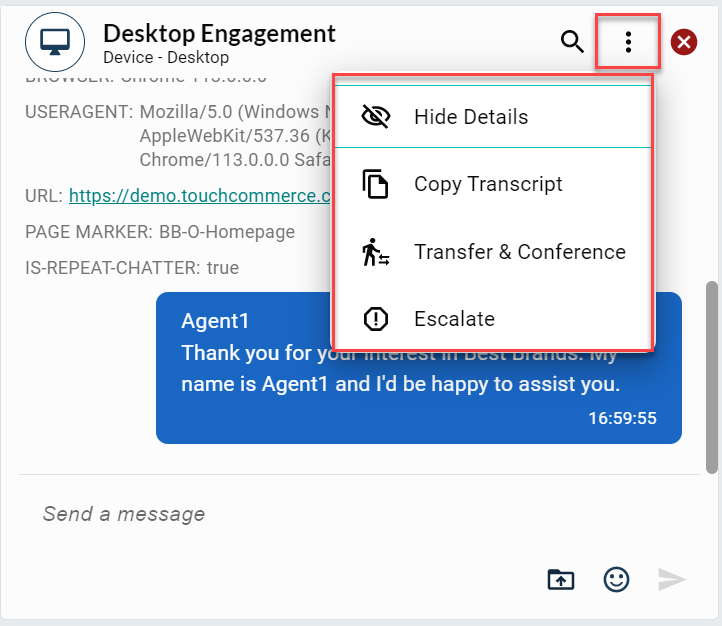Viewport: 722px width, 626px height.
Task: Select Transfer & Conference option
Action: point(519,253)
